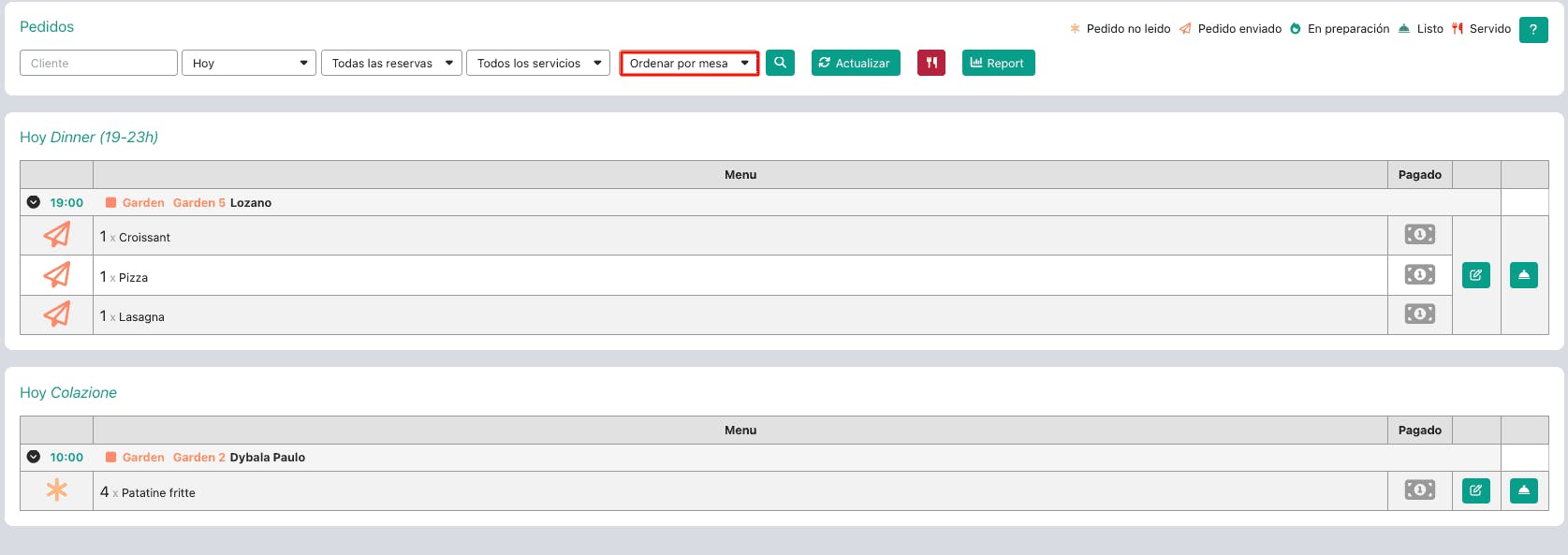Click Pagado column header in Dinner table
The image size is (1568, 555).
[1420, 175]
